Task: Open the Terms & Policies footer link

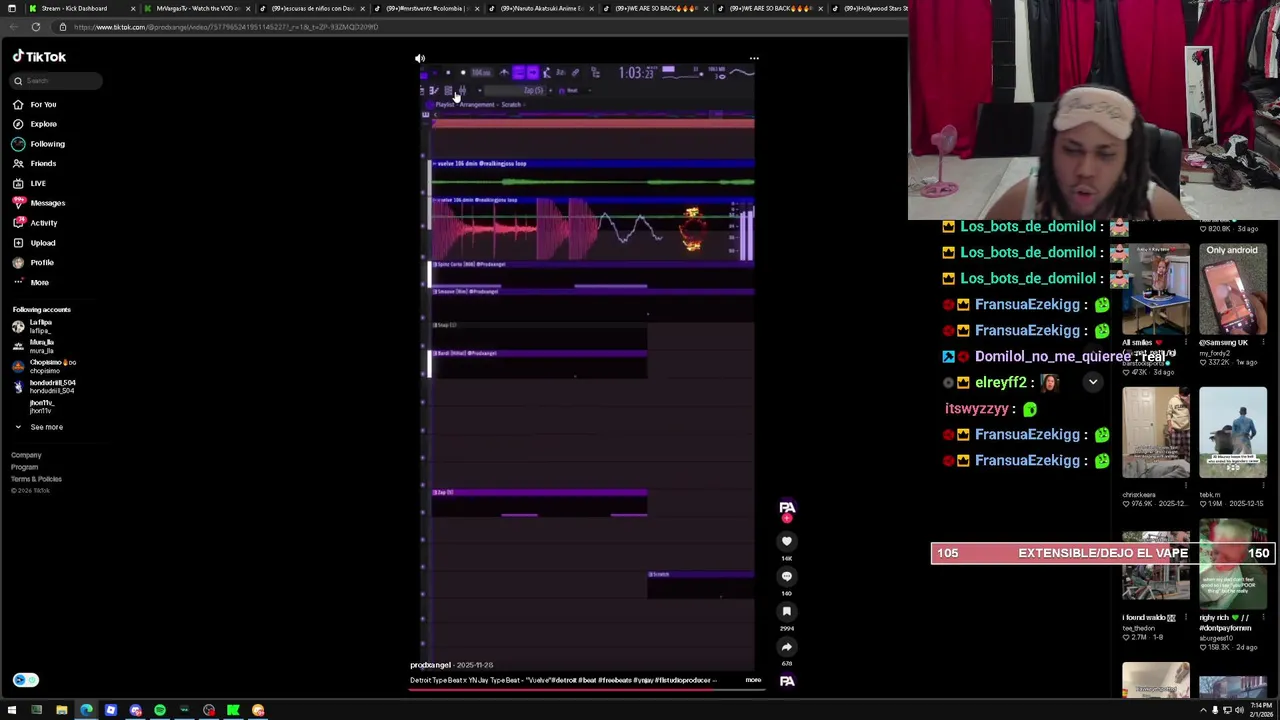Action: 36,479
